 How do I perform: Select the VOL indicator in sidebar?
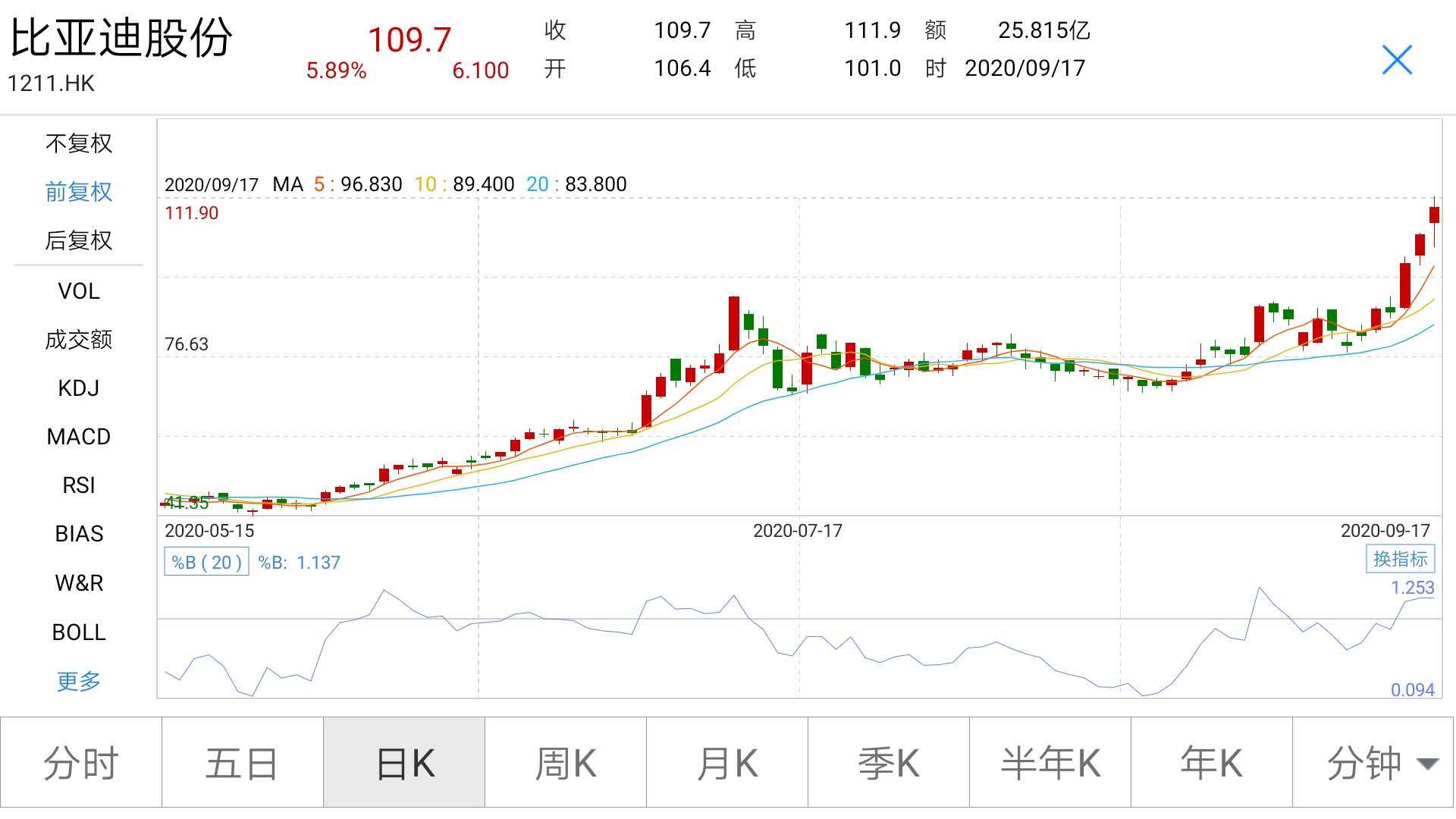[x=78, y=291]
